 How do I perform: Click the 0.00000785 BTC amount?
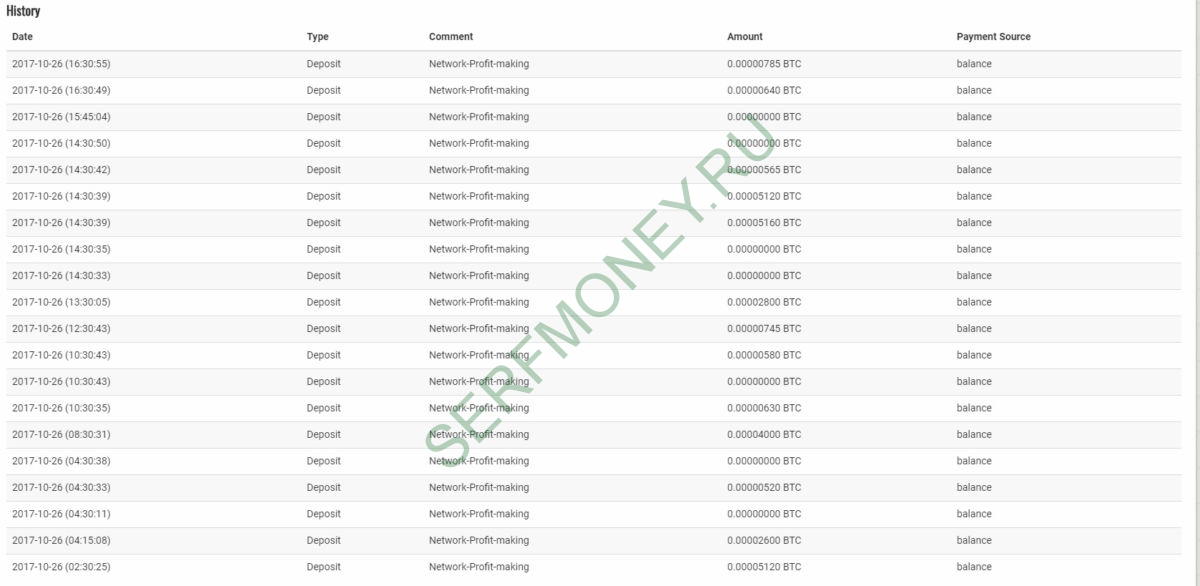764,64
